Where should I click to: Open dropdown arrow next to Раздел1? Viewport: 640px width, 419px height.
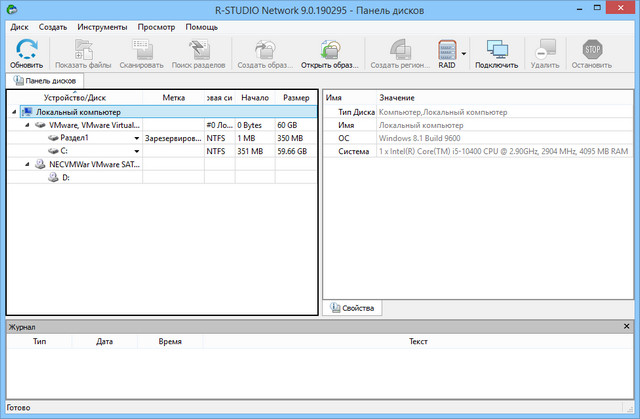pyautogui.click(x=136, y=139)
